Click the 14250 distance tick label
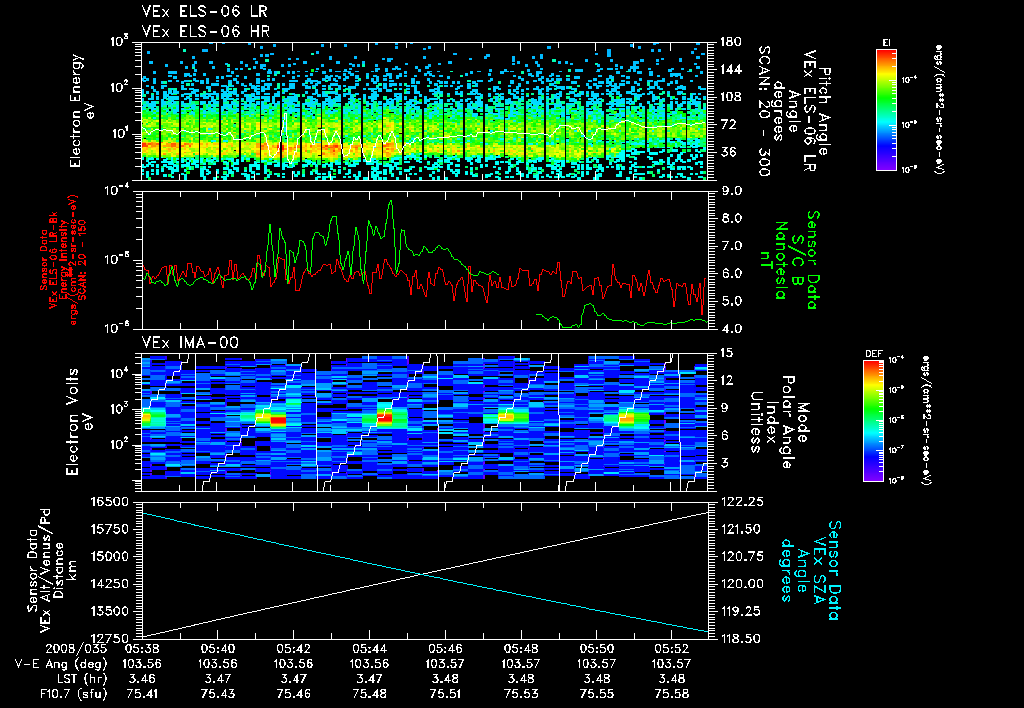This screenshot has width=1024, height=708. pyautogui.click(x=109, y=584)
